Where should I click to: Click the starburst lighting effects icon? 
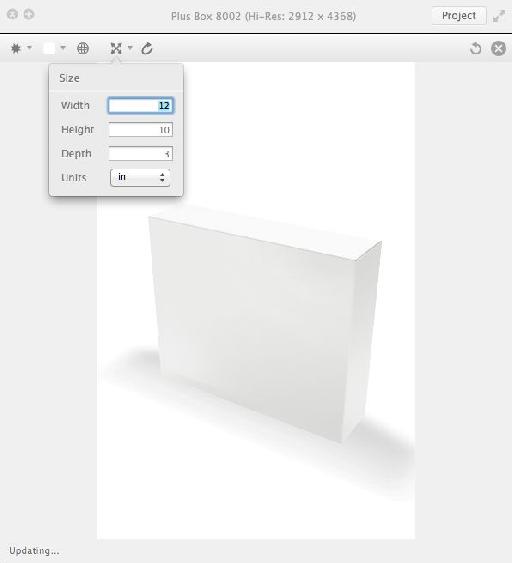click(16, 48)
